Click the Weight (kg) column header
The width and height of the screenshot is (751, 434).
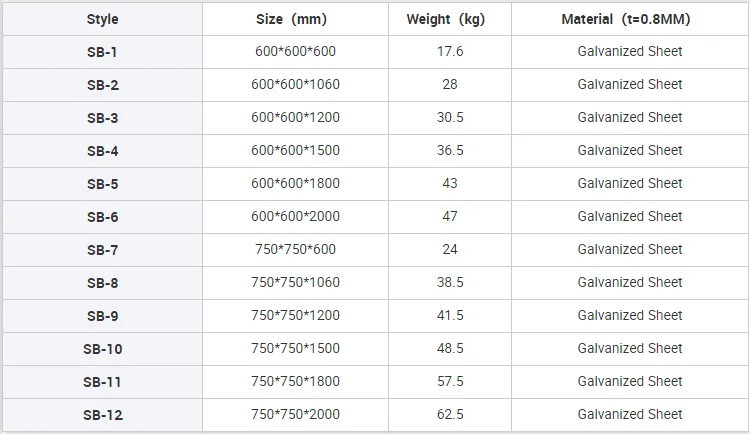click(450, 19)
